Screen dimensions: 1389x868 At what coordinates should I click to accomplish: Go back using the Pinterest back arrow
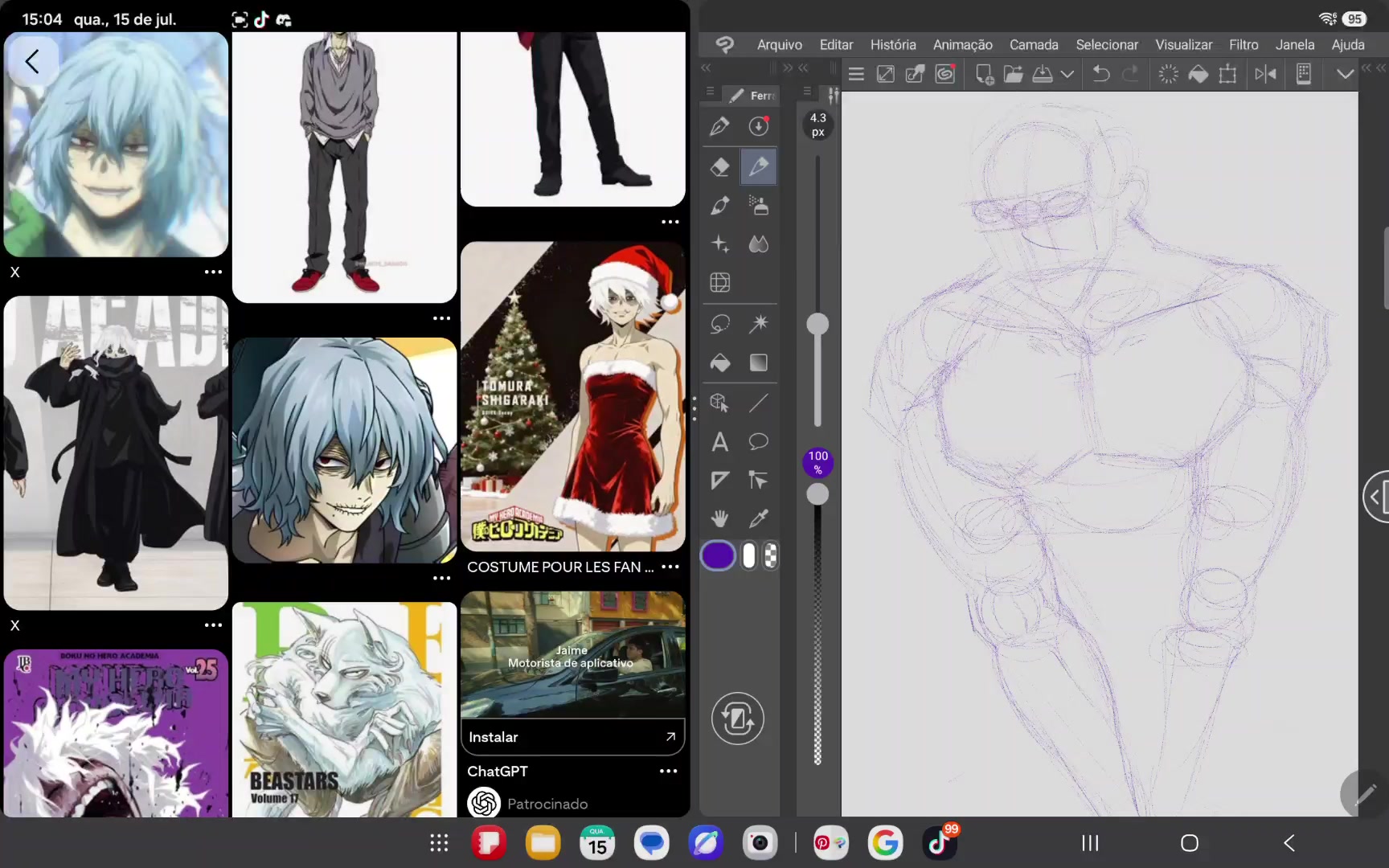click(32, 61)
